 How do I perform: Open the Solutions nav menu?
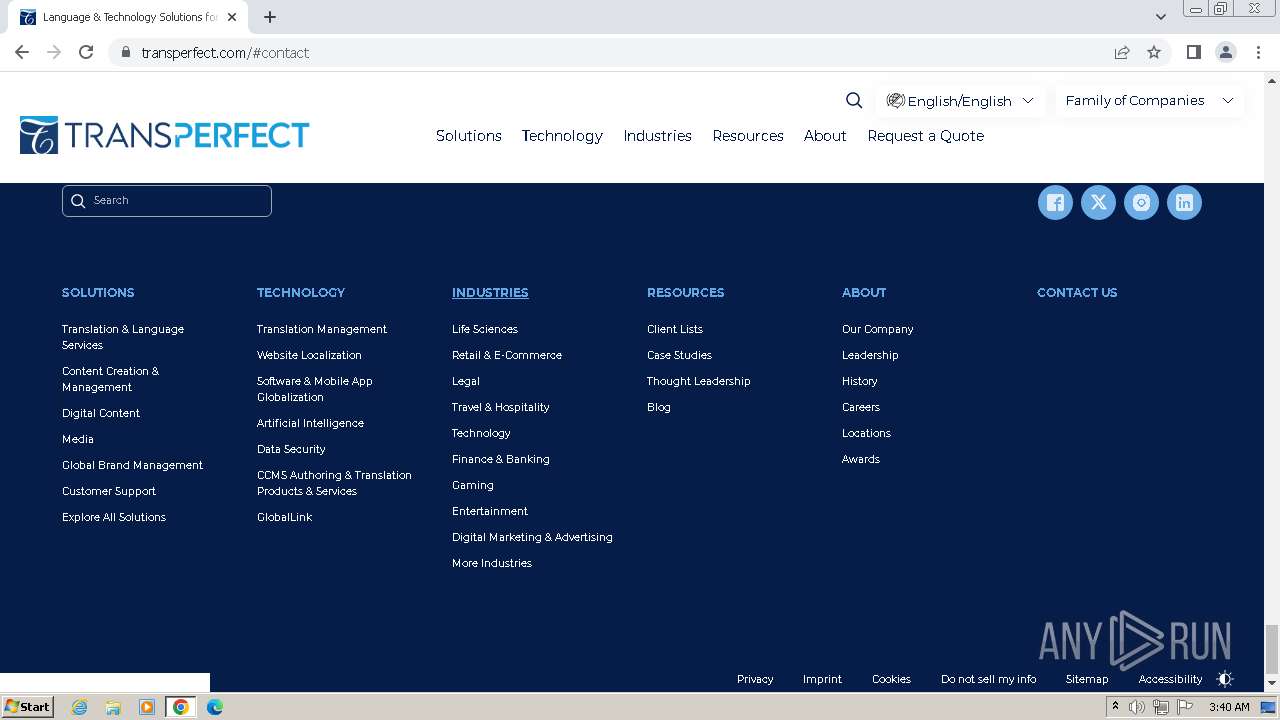pyautogui.click(x=469, y=136)
